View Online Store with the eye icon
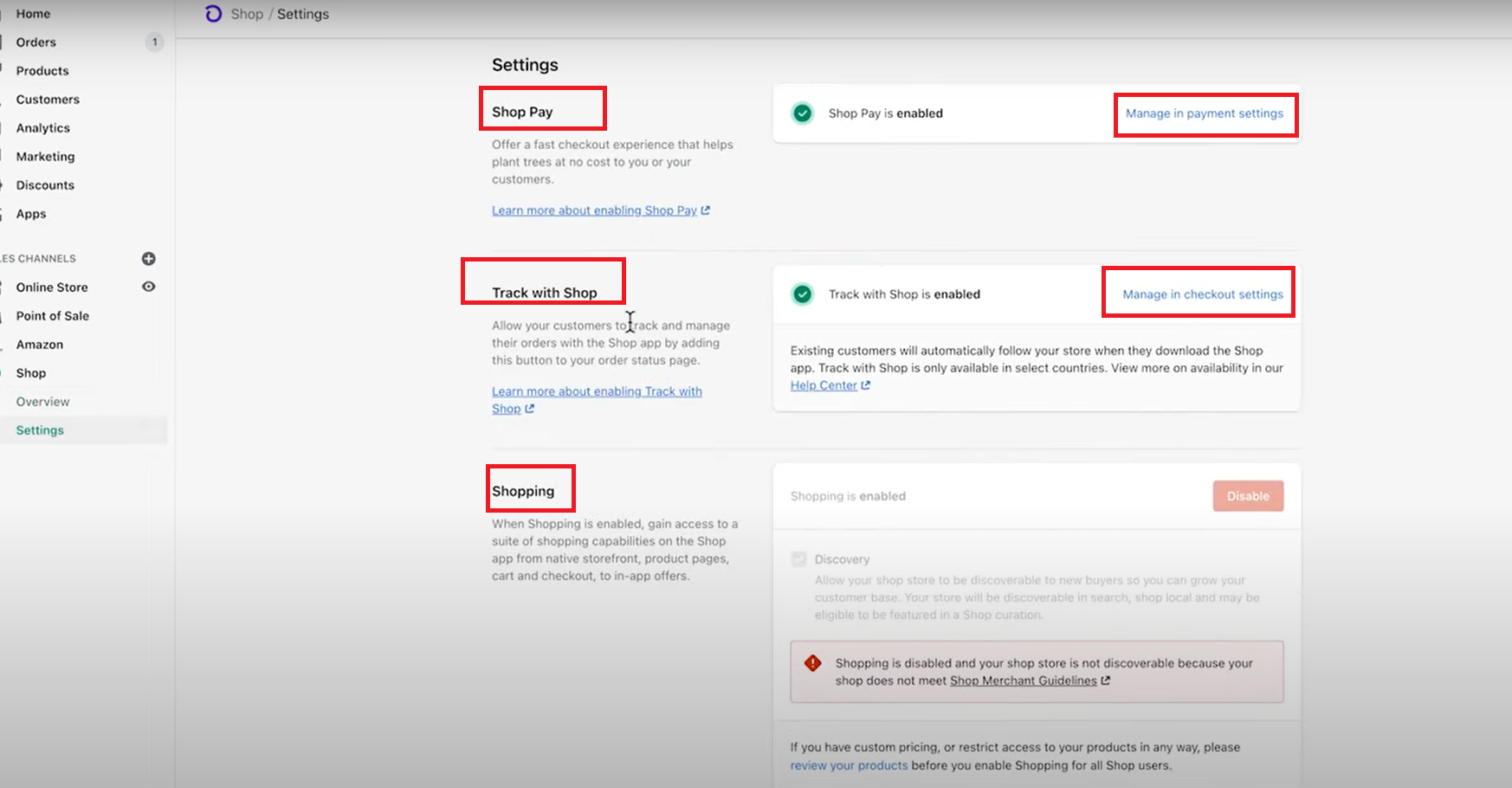This screenshot has height=788, width=1512. [x=149, y=287]
